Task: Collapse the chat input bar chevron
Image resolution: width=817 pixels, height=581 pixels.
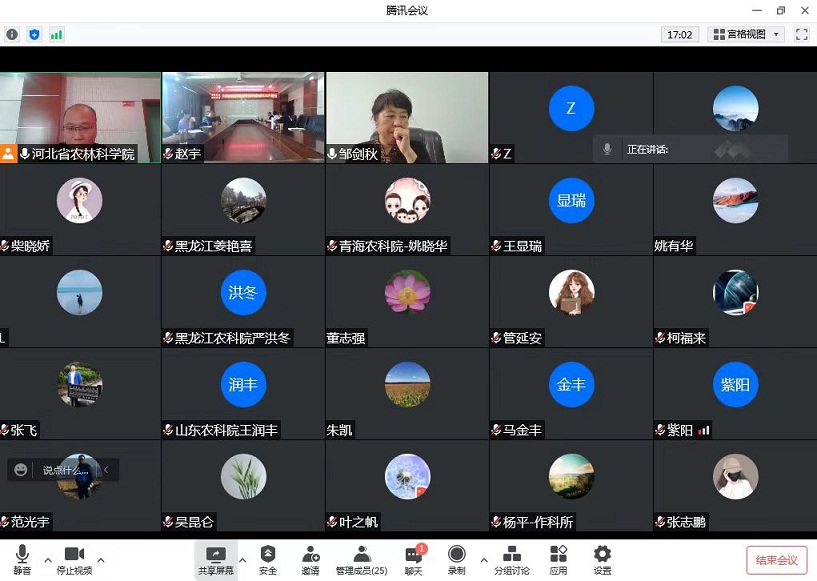Action: tap(106, 469)
